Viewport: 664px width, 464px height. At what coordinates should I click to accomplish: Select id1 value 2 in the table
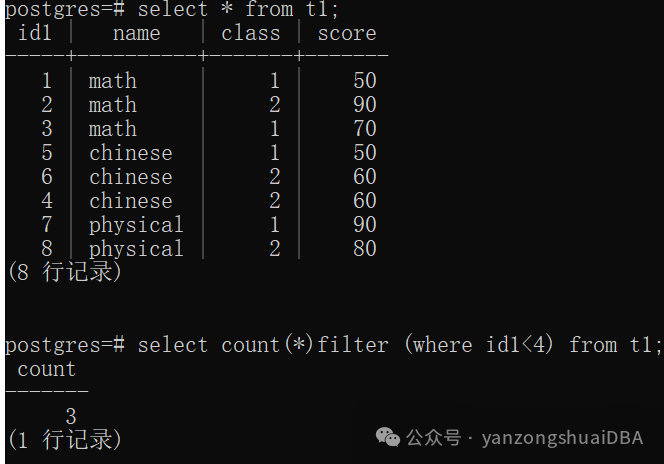coord(47,105)
